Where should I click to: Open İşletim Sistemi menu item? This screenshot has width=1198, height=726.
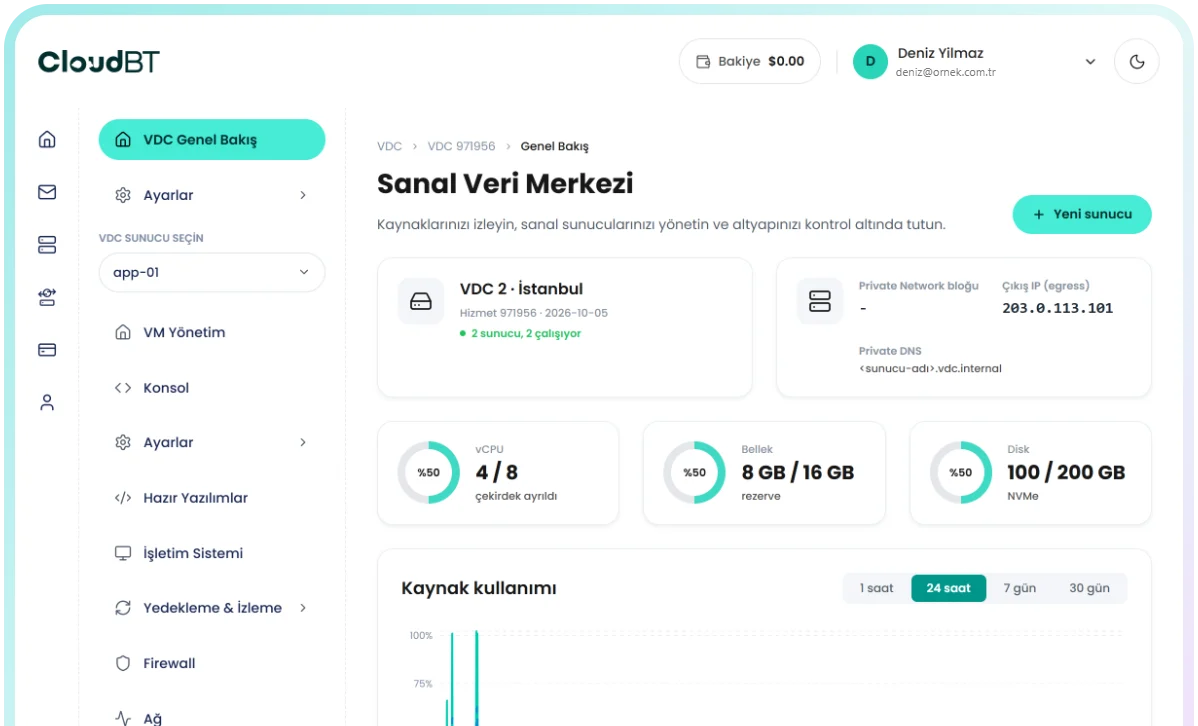(x=212, y=553)
